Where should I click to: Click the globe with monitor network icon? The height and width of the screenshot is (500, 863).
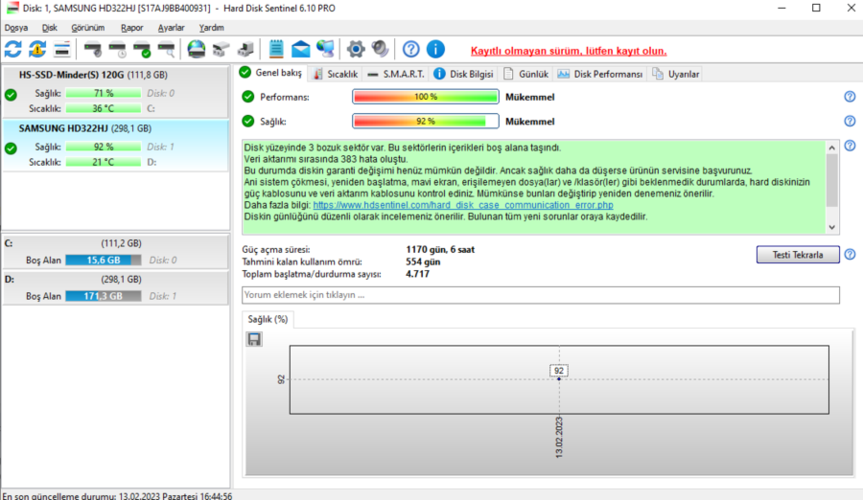pyautogui.click(x=325, y=49)
